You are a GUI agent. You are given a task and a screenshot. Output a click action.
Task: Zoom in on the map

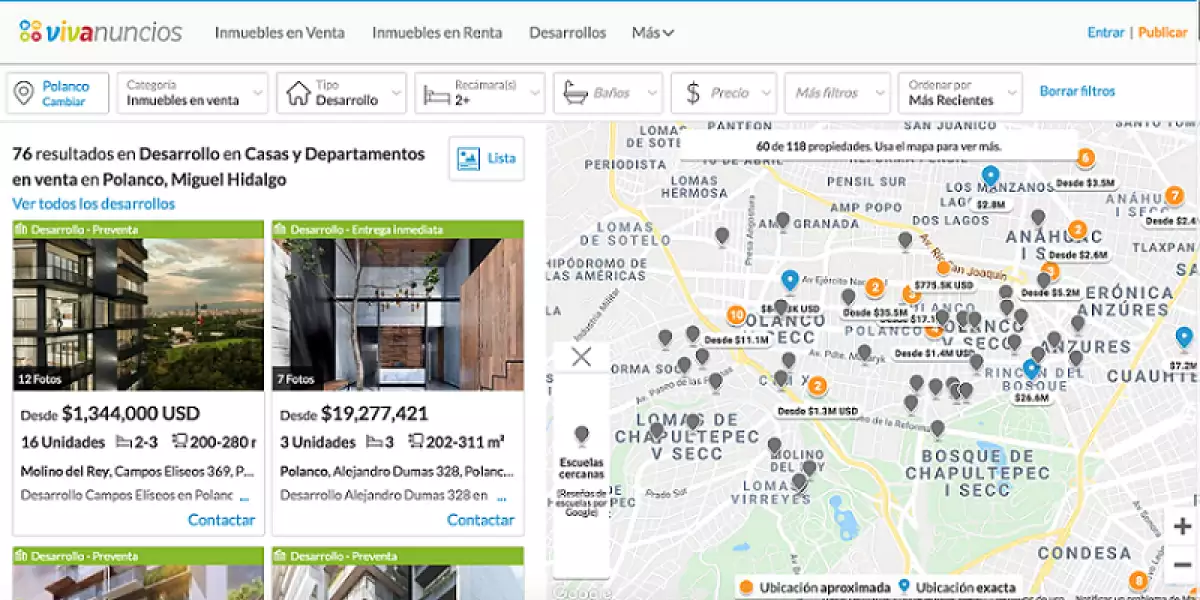pyautogui.click(x=1182, y=526)
